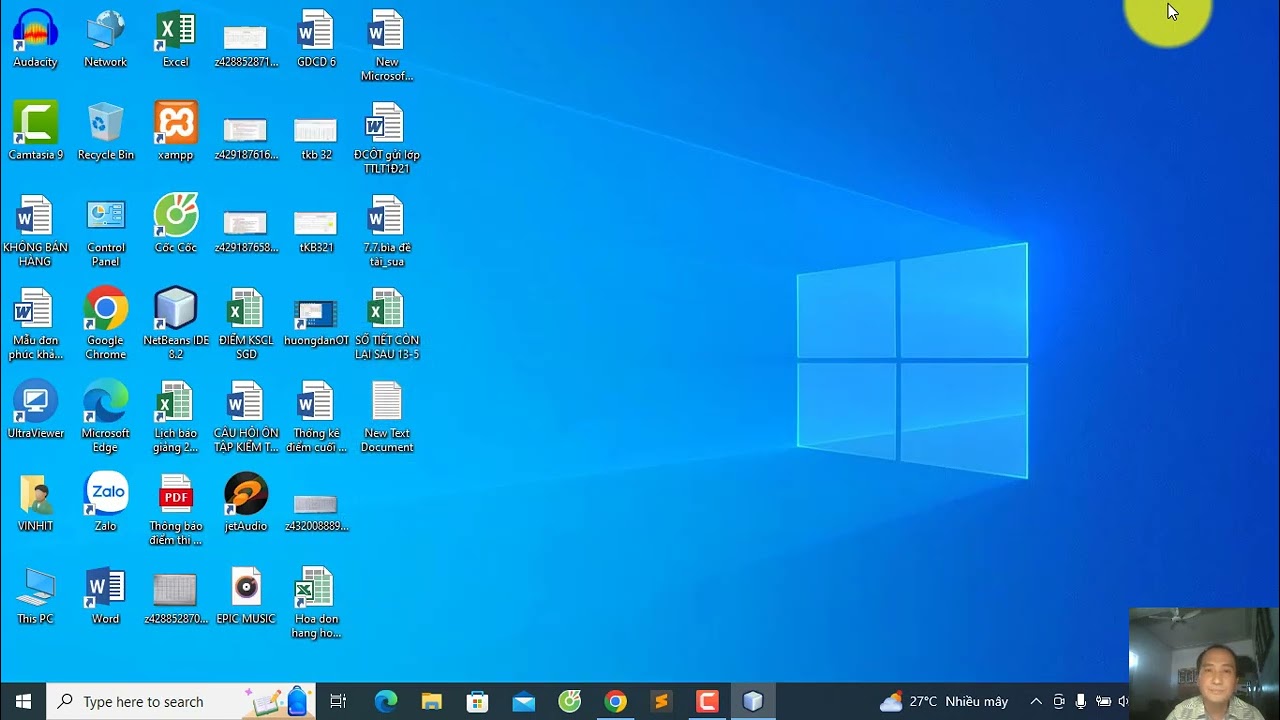Open Cốc Cốc browser from the taskbar

click(569, 701)
